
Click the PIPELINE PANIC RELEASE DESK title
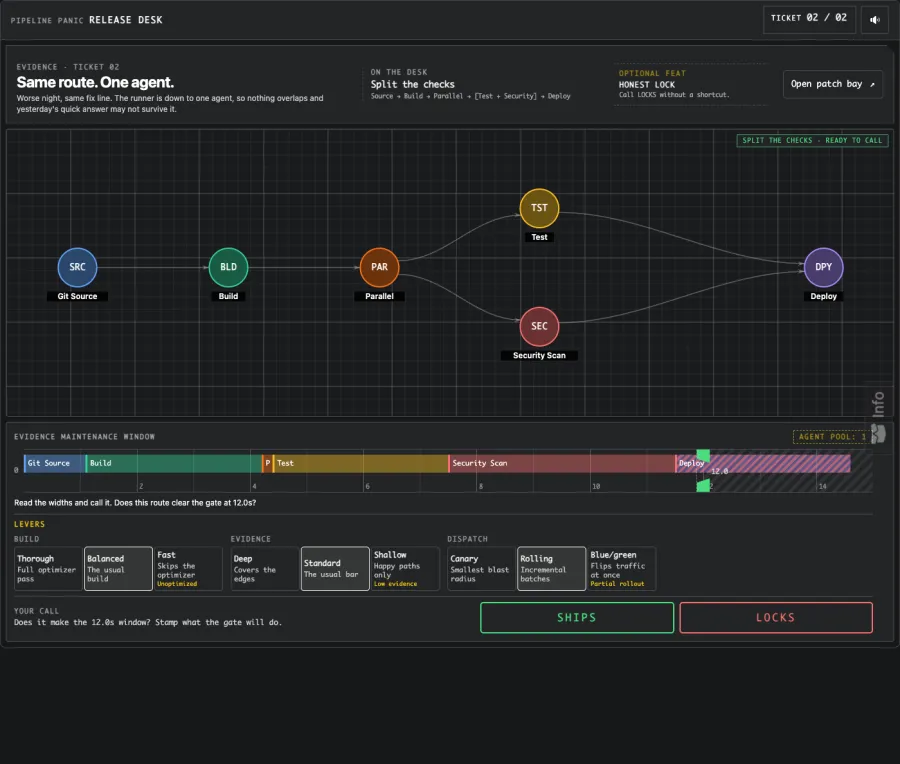87,20
